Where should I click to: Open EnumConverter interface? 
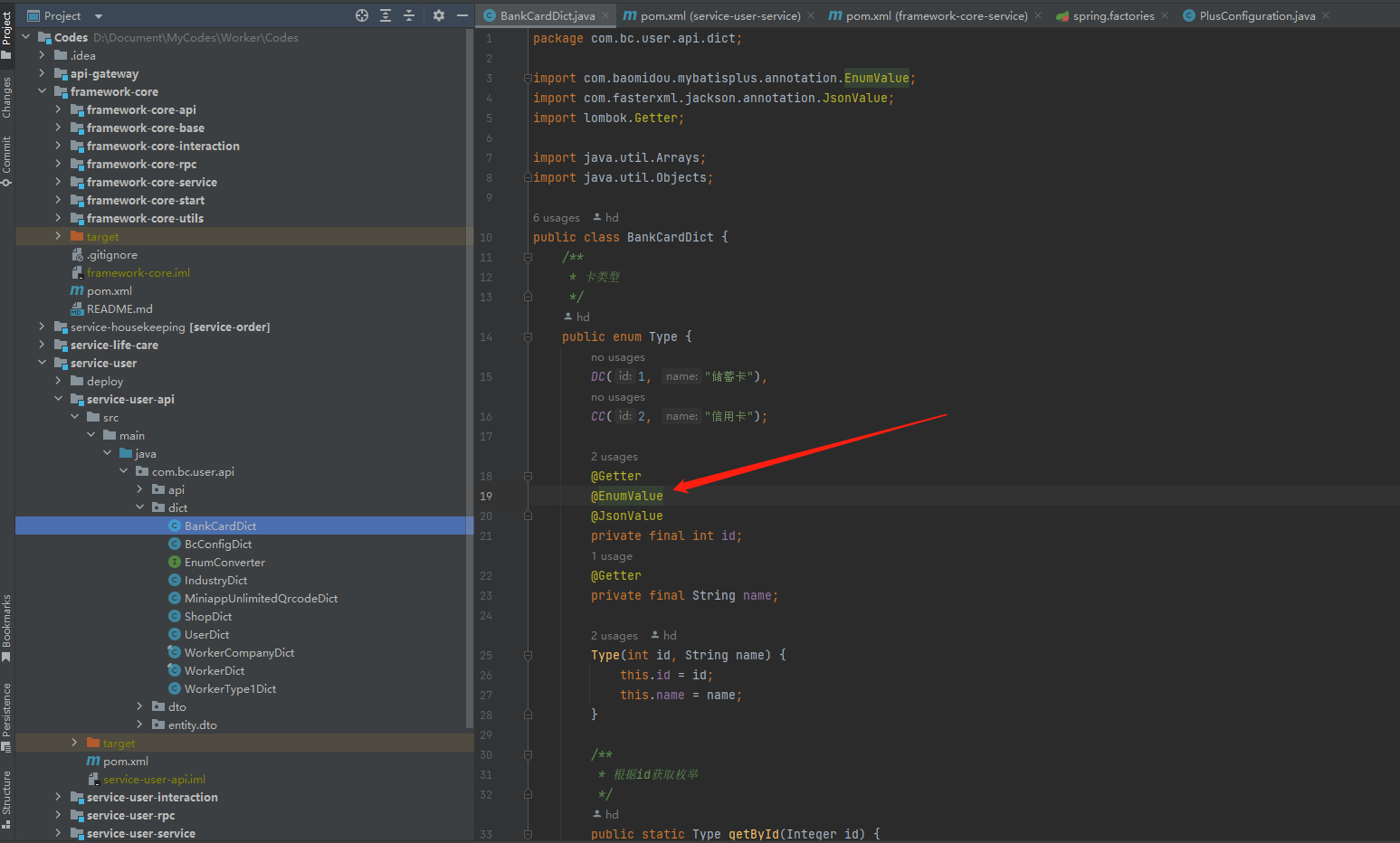pos(224,562)
